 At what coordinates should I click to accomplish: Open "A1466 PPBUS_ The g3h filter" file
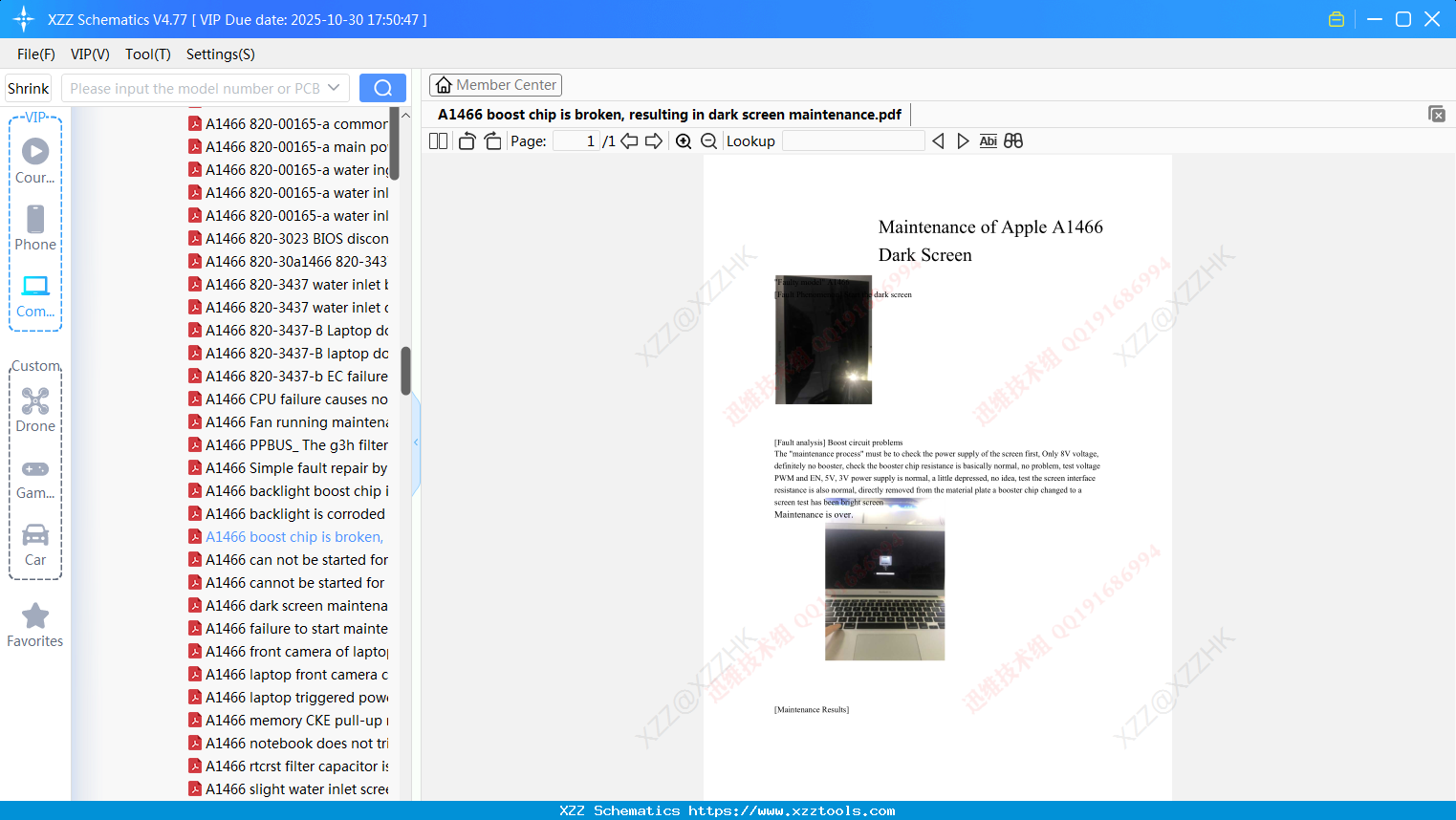(x=288, y=445)
